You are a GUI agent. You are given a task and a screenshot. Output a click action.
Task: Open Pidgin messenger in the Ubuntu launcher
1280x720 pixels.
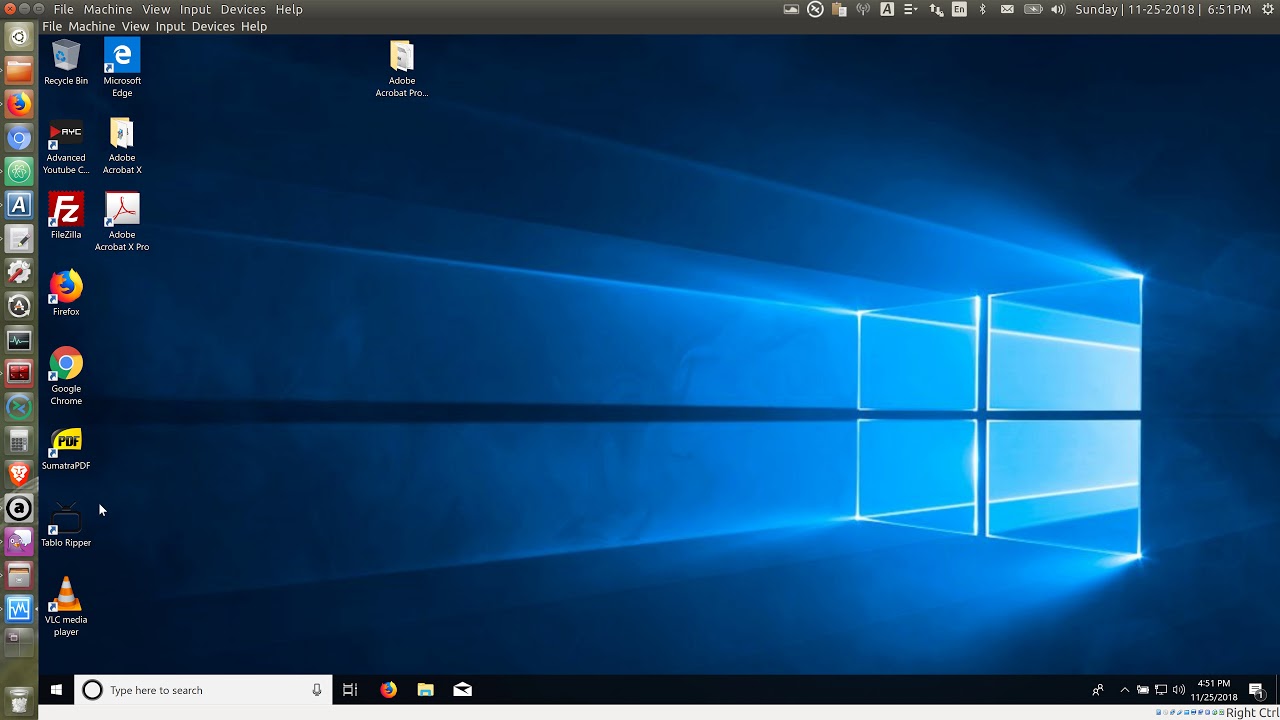tap(19, 542)
